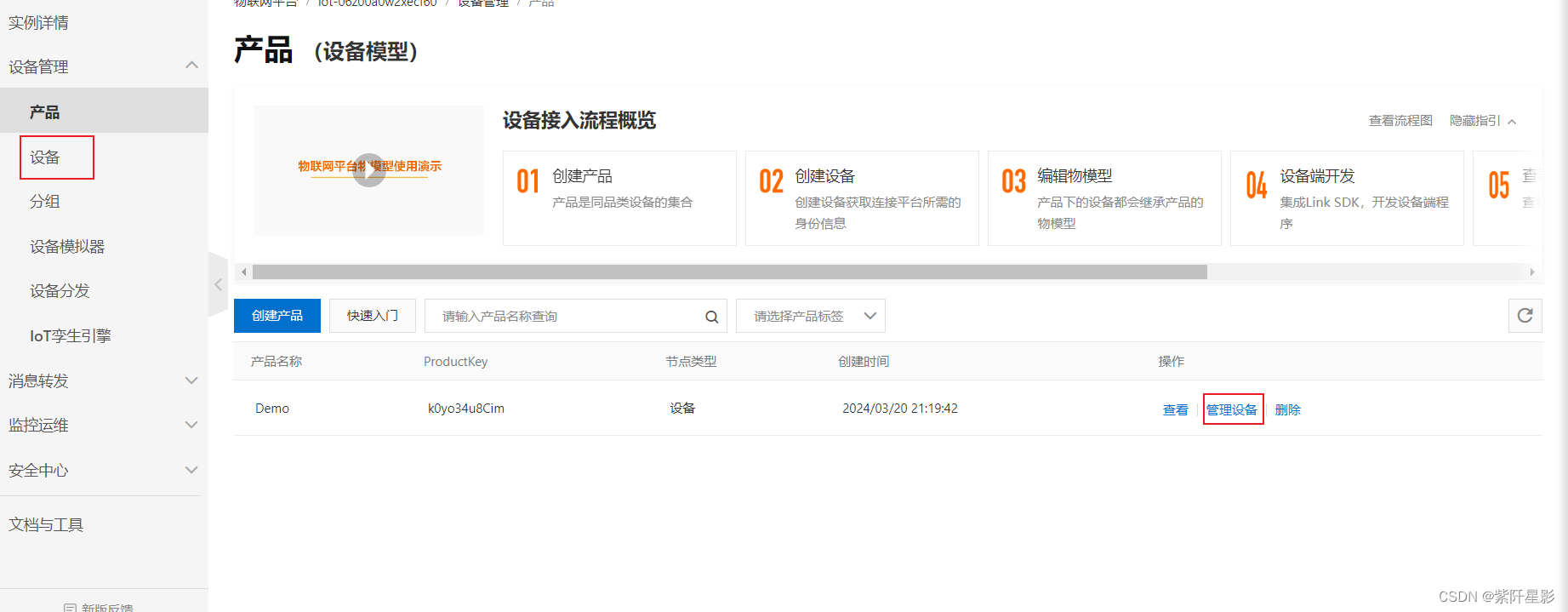1568x612 pixels.
Task: Expand the 消息转发 menu section
Action: [x=192, y=380]
